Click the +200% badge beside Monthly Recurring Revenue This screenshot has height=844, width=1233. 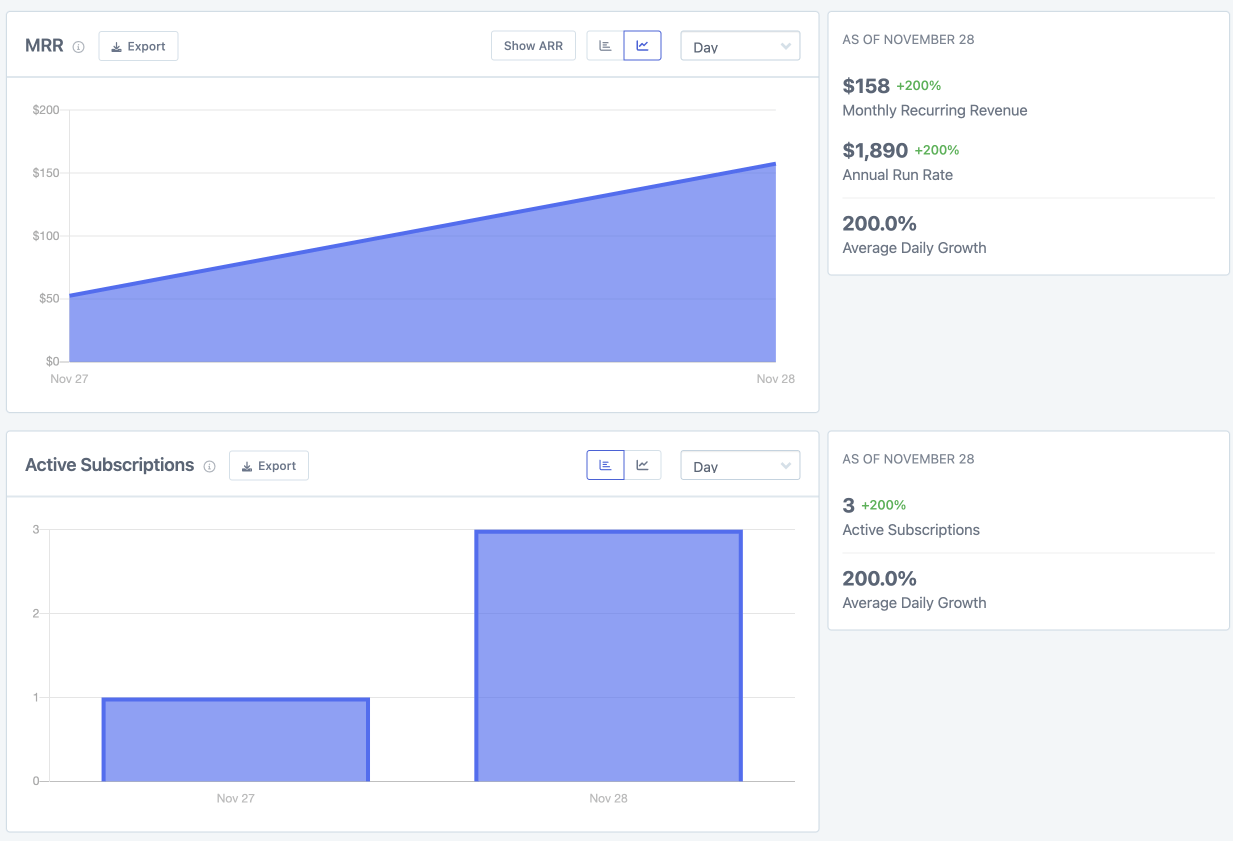point(918,85)
